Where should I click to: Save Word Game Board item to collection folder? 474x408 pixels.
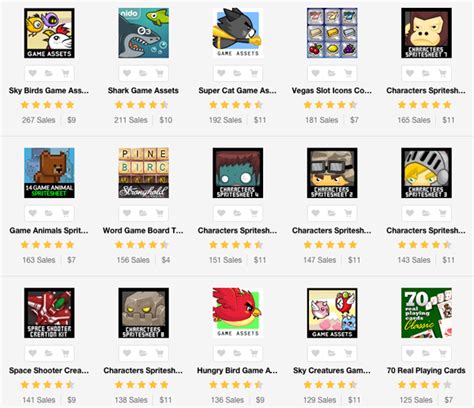[143, 213]
